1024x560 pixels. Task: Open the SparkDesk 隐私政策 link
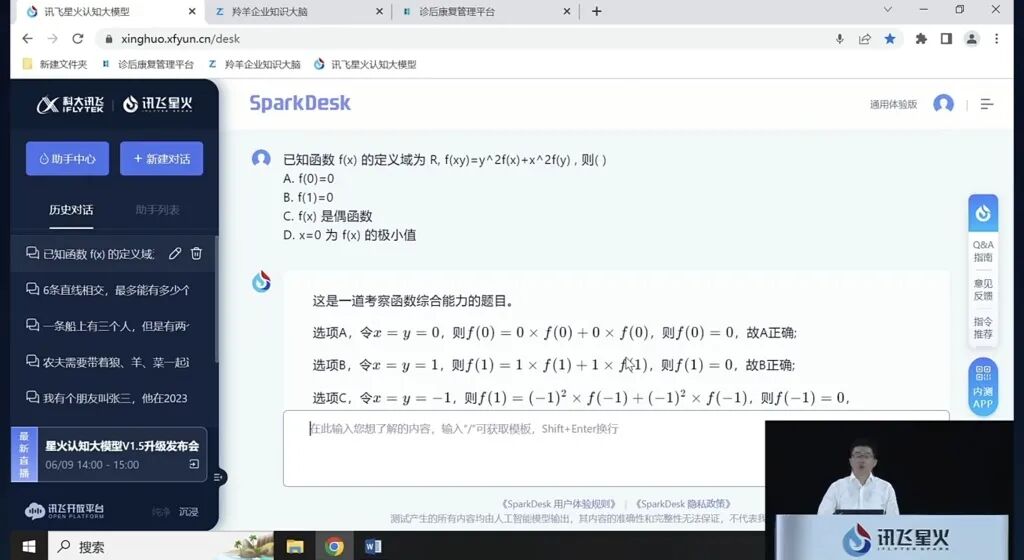pos(683,504)
